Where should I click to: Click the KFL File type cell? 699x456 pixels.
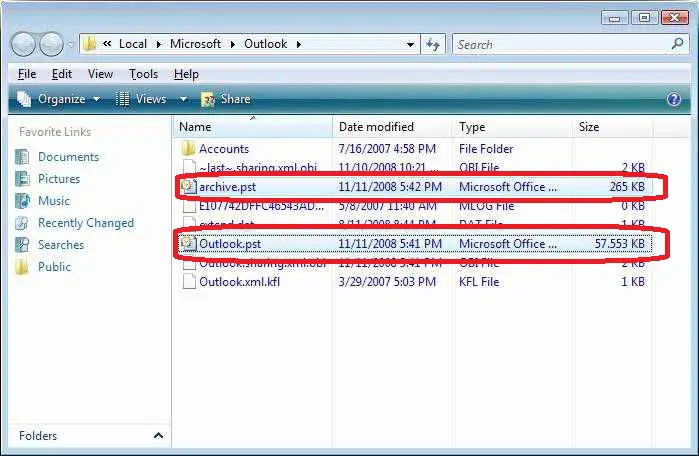(x=479, y=282)
